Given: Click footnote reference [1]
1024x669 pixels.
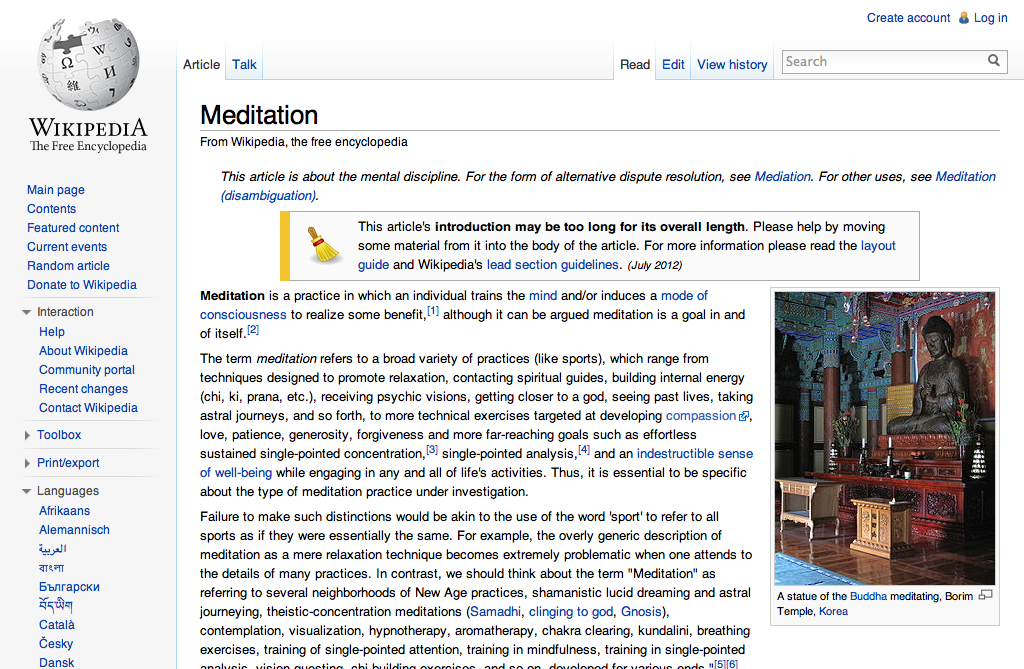Looking at the screenshot, I should pyautogui.click(x=432, y=311).
